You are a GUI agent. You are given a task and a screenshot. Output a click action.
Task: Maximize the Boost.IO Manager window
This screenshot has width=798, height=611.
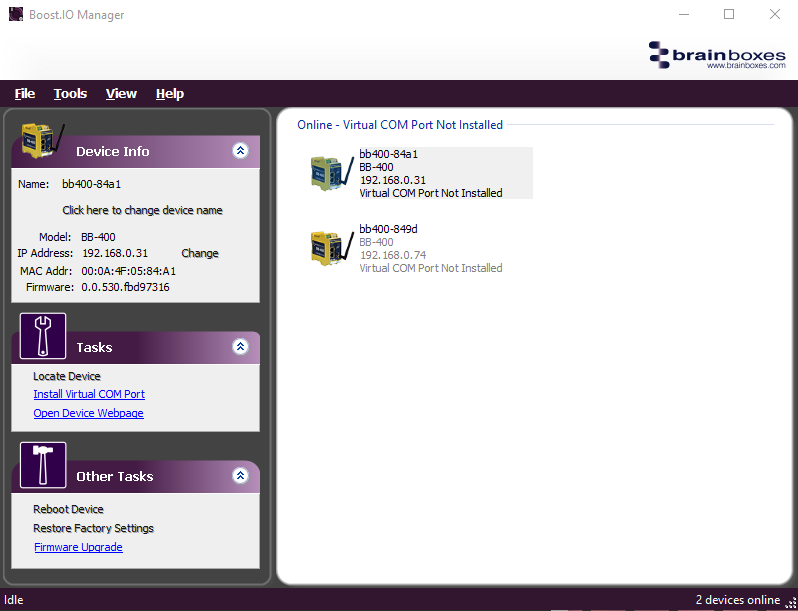click(x=729, y=14)
